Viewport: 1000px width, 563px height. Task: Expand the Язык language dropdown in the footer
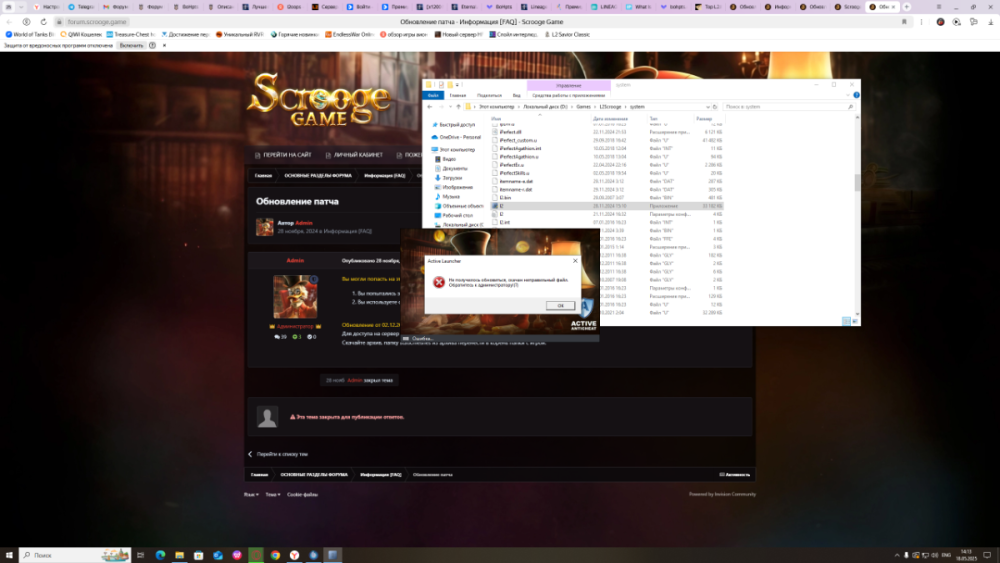251,494
